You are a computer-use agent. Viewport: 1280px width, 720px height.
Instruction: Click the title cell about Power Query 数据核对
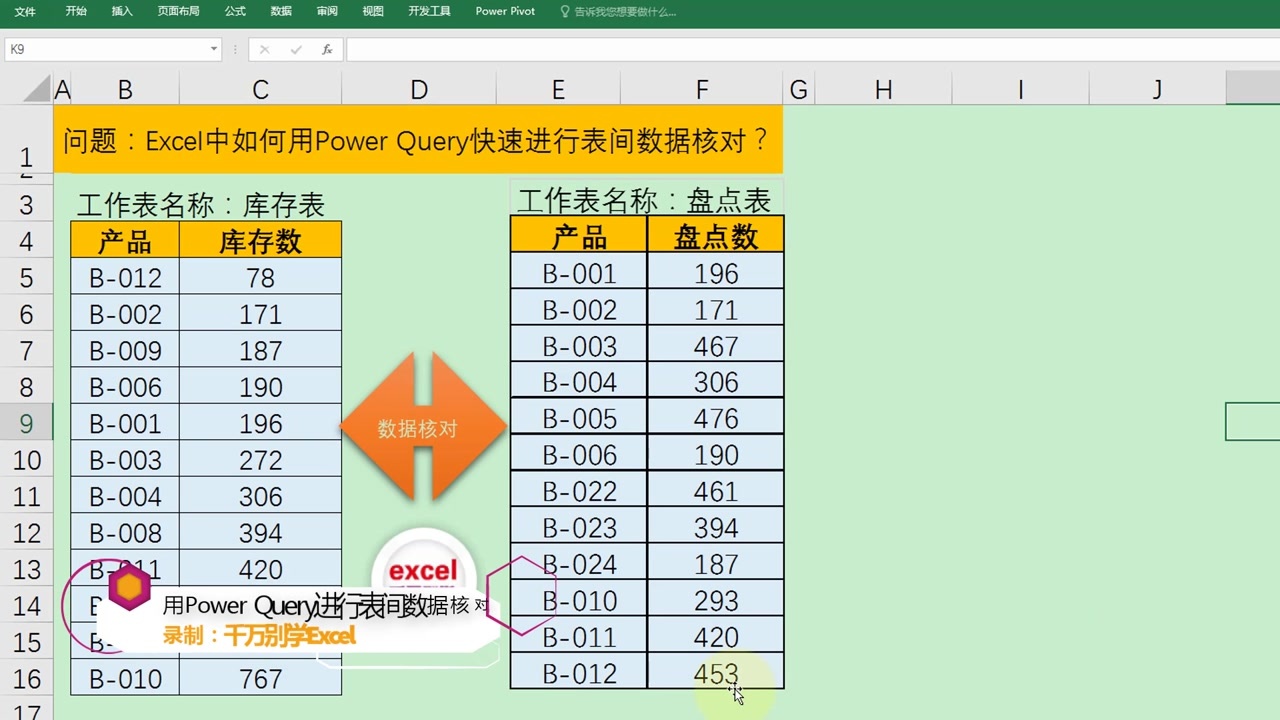pyautogui.click(x=418, y=140)
